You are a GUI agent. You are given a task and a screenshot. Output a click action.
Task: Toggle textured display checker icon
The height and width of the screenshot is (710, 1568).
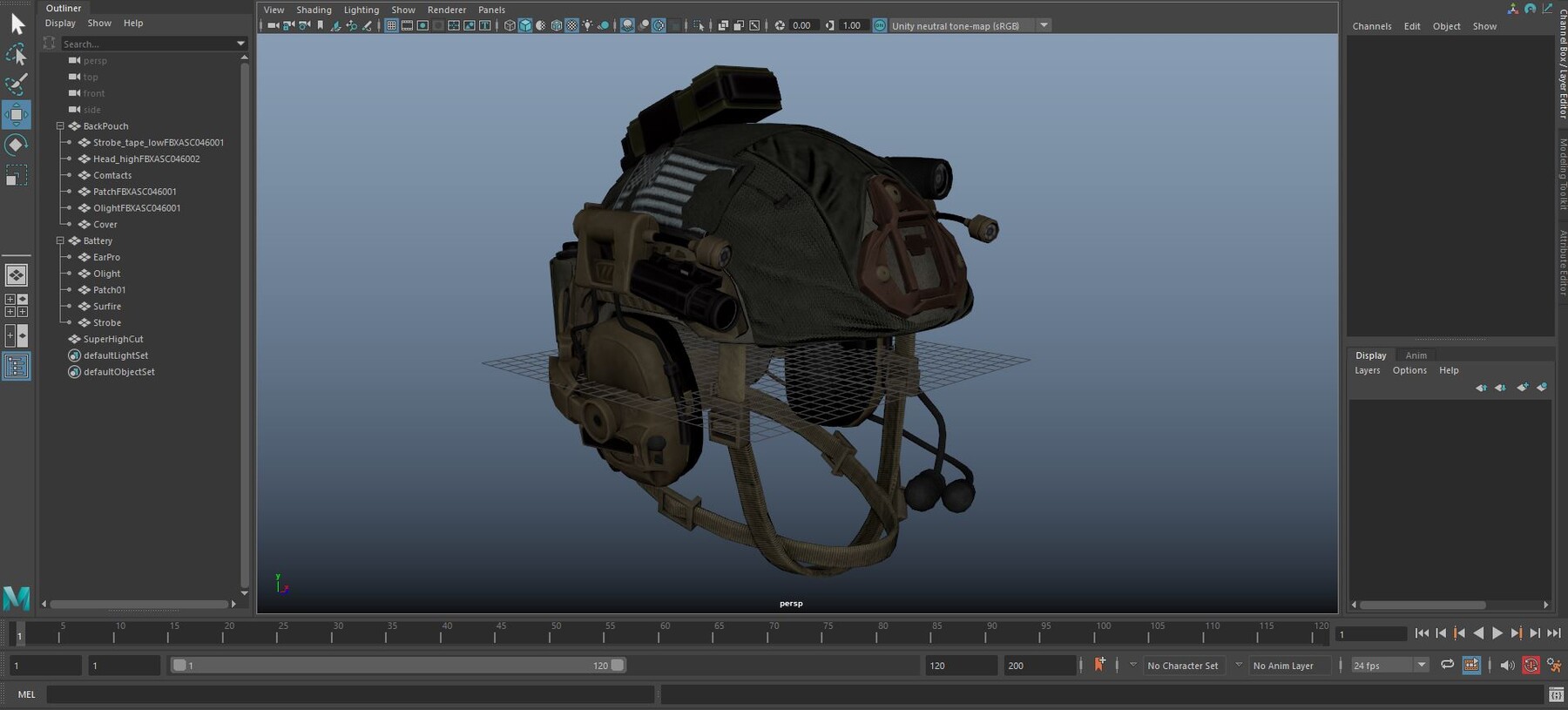point(571,25)
